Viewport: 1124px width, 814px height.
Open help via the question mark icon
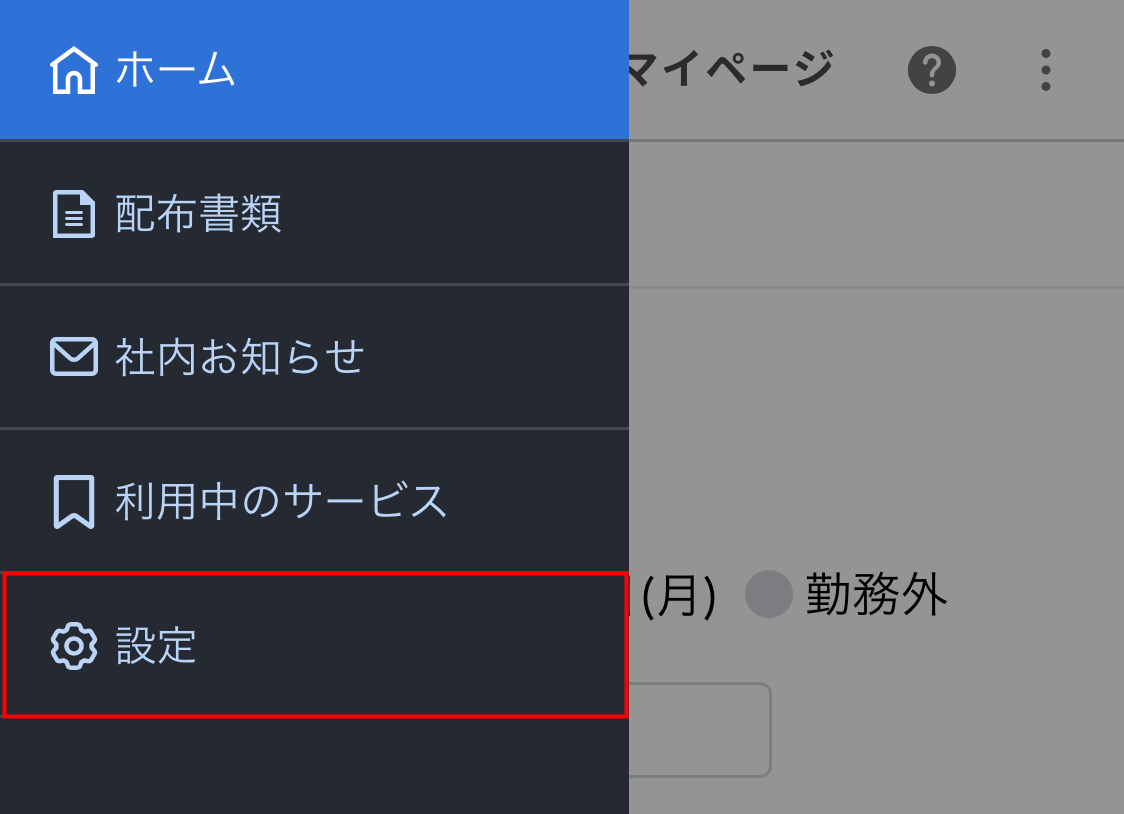pos(931,70)
